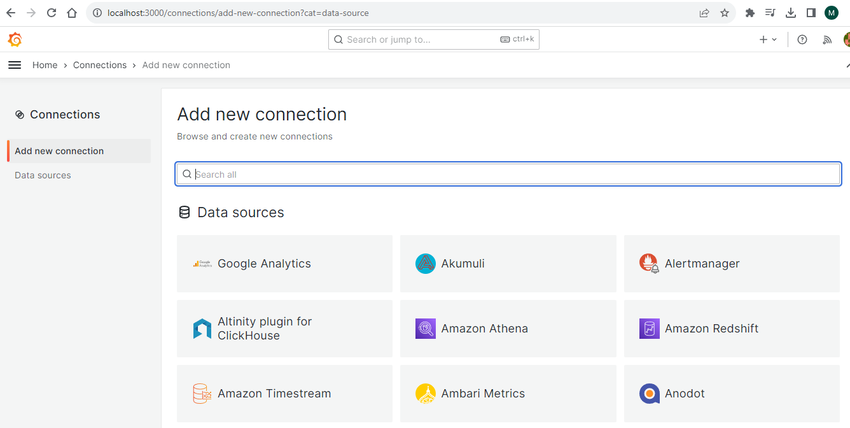
Task: Go to Connections breadcrumb
Action: pyautogui.click(x=100, y=65)
